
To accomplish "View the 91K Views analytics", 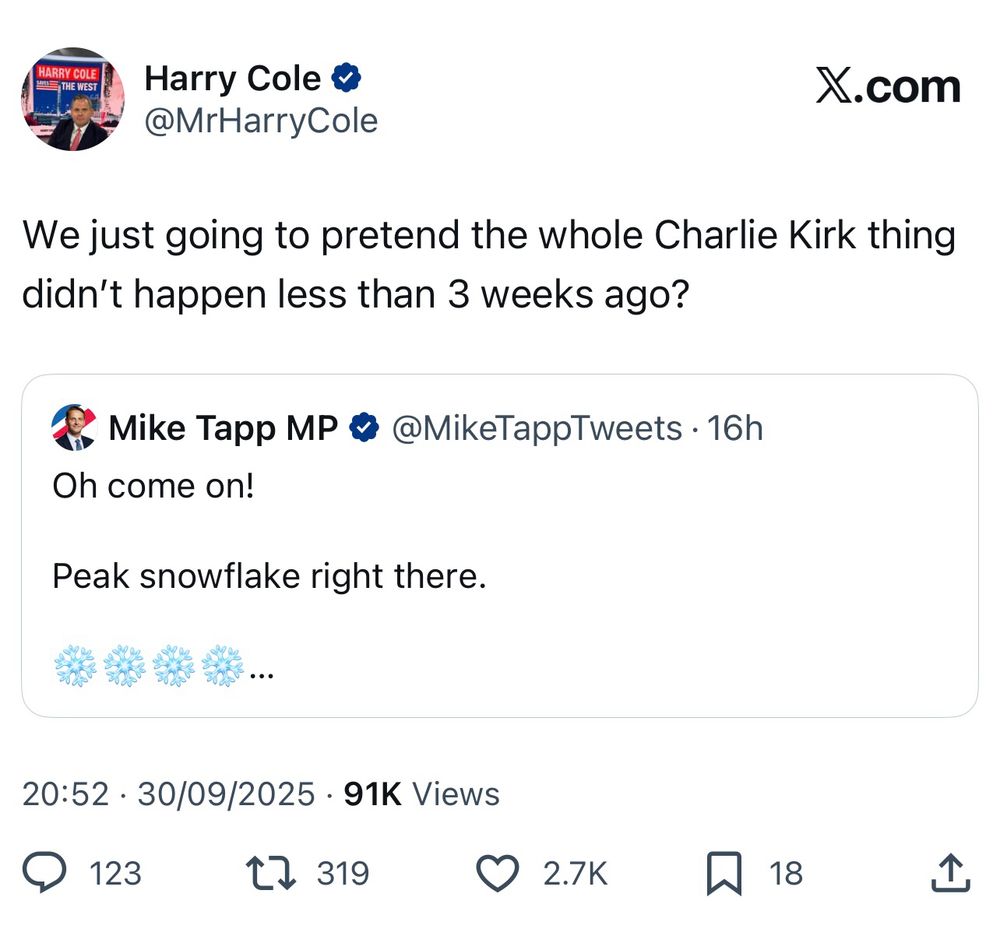I will click(x=421, y=794).
